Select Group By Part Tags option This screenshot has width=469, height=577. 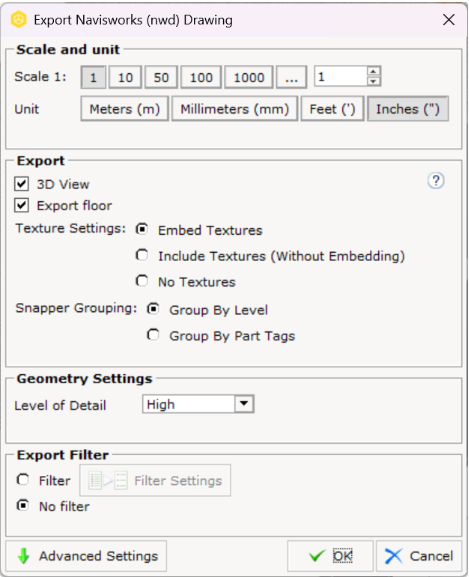[x=153, y=335]
